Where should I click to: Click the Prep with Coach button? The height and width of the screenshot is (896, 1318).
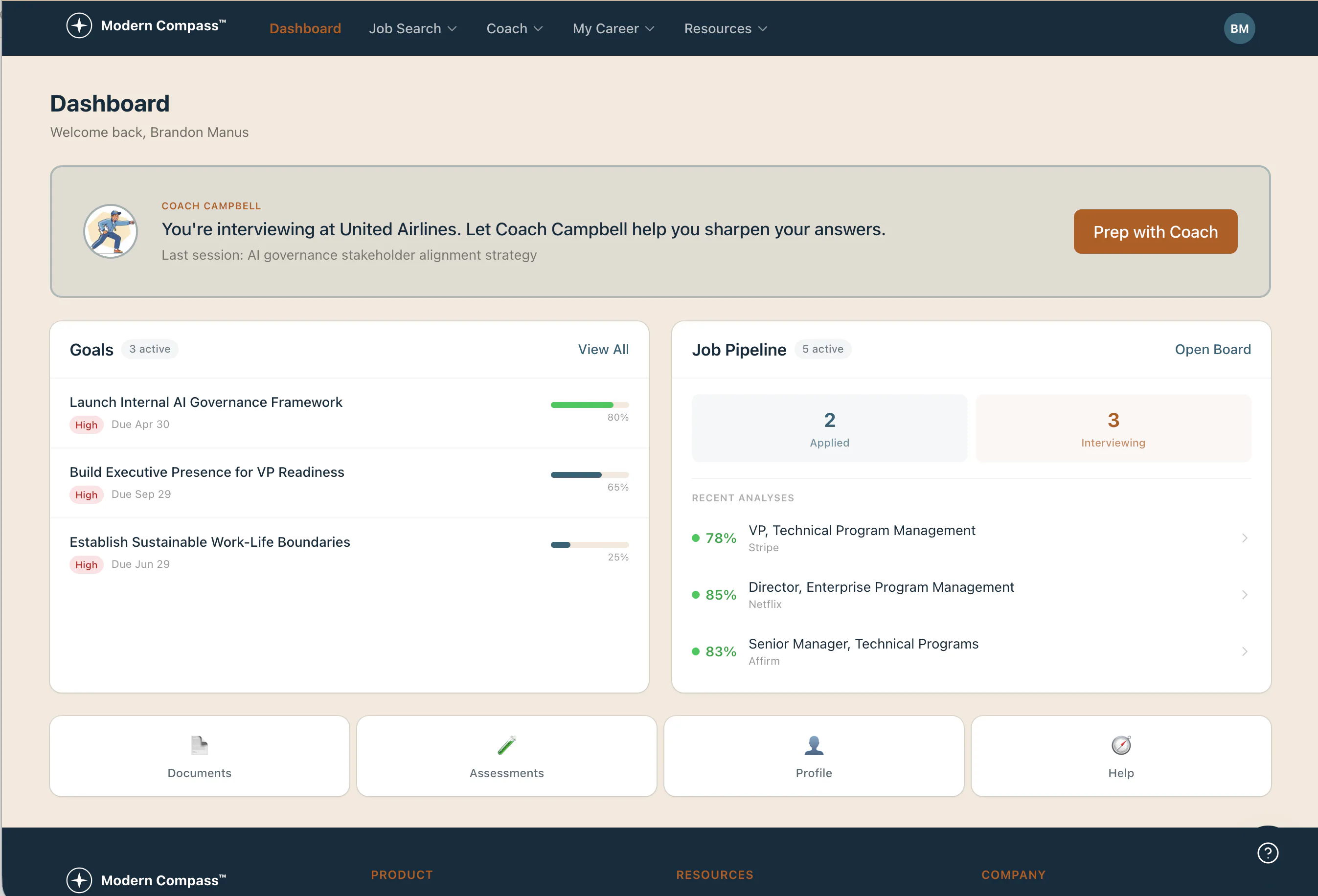click(1155, 231)
